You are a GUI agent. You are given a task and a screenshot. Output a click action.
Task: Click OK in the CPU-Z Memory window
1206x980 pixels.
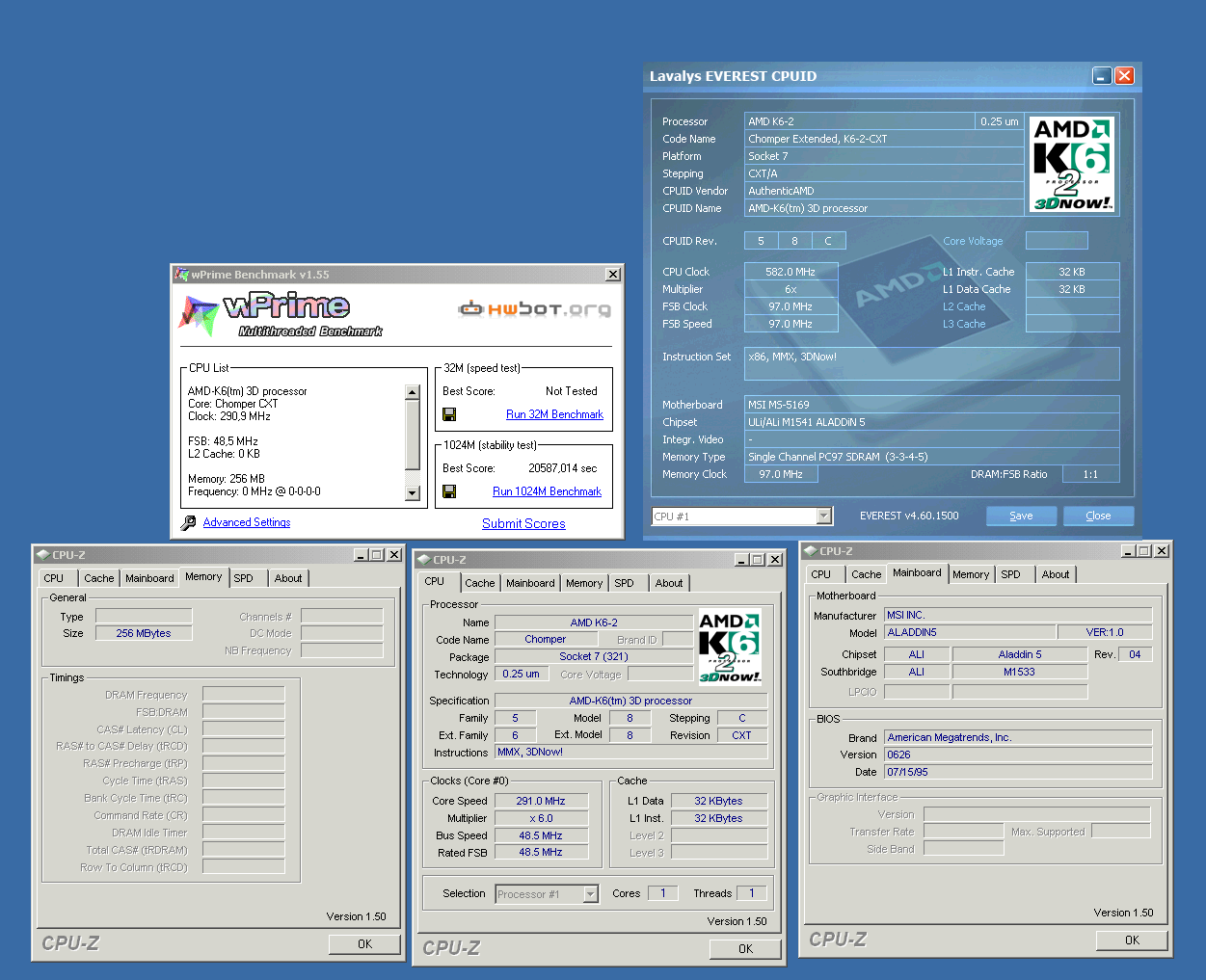364,944
